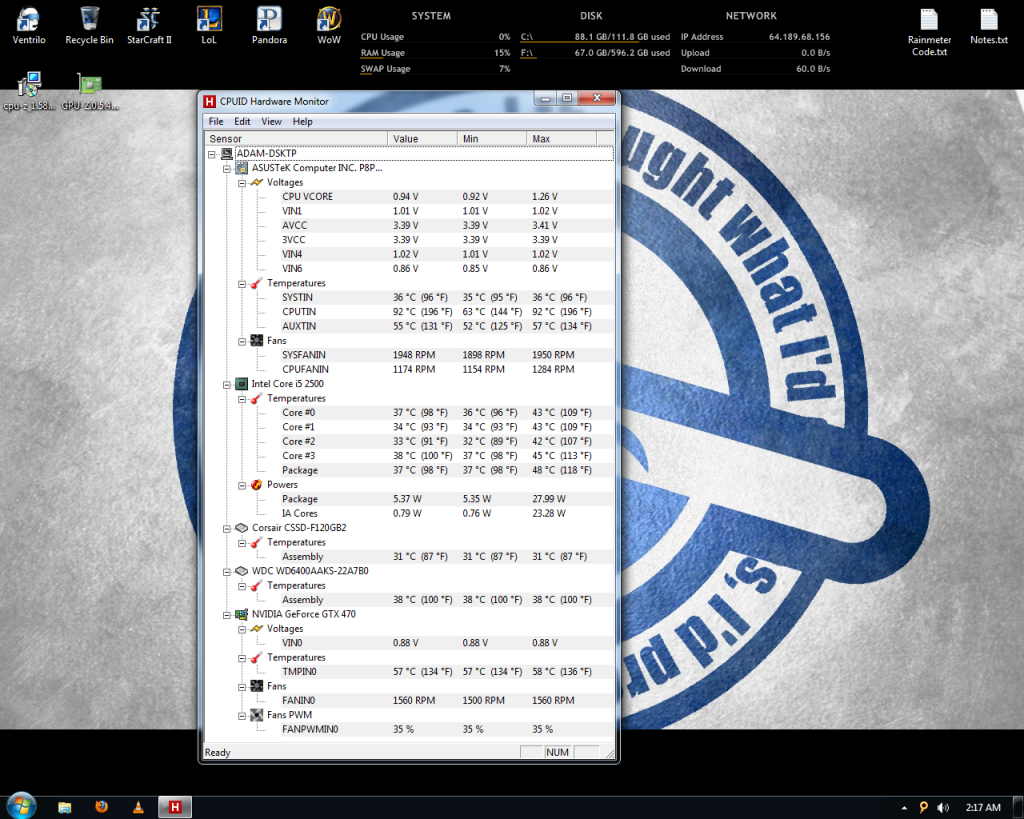Collapse the Corsair CSSD-F120GB2 tree node
Viewport: 1024px width, 819px height.
[x=226, y=528]
